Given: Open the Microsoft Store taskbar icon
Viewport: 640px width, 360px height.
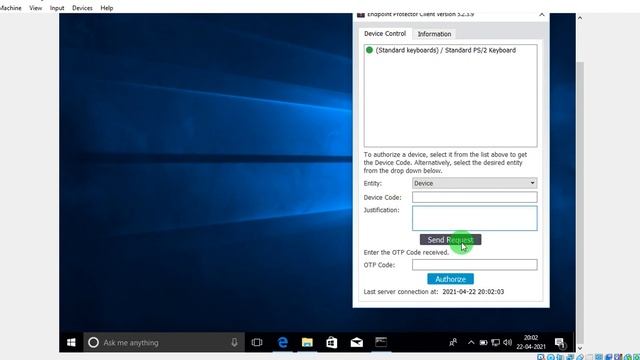Looking at the screenshot, I should pos(331,342).
